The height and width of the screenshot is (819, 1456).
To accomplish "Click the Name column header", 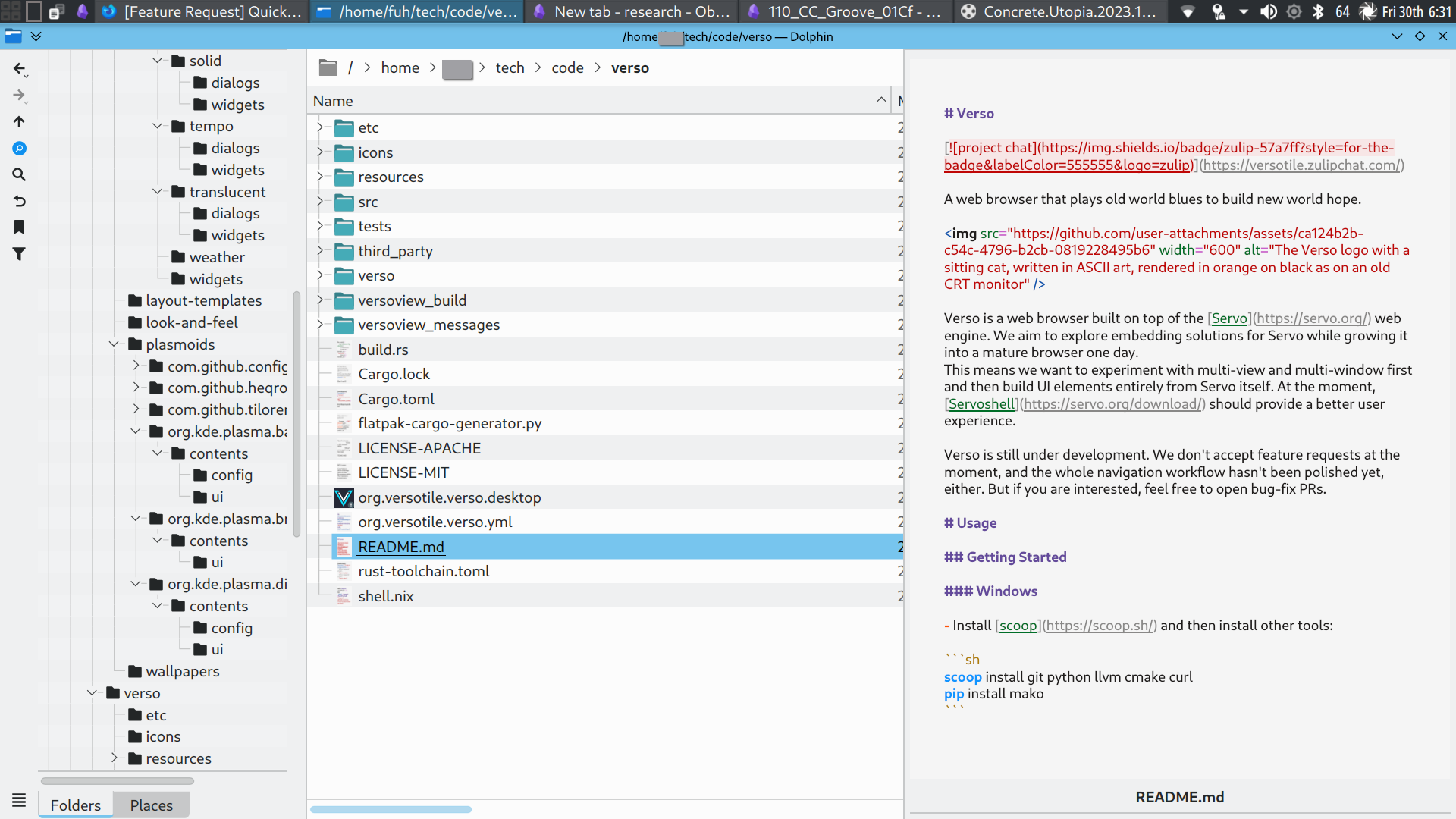I will point(599,100).
